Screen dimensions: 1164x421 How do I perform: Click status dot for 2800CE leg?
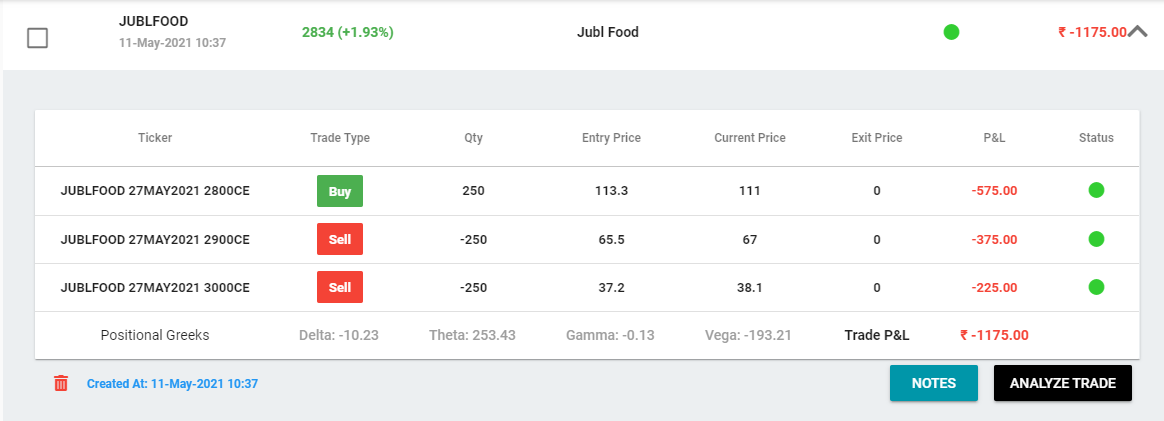pos(1096,190)
